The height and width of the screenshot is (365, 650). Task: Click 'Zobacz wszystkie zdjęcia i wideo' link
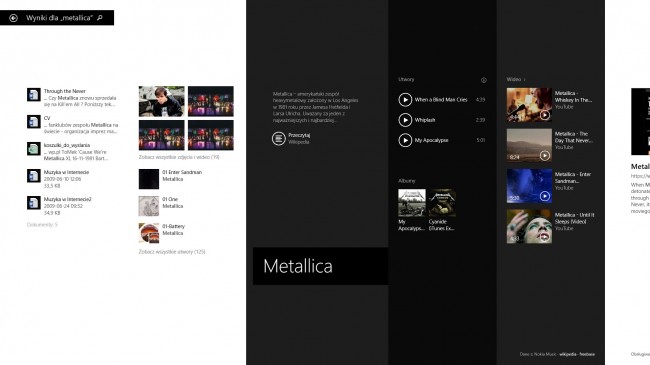coord(179,157)
